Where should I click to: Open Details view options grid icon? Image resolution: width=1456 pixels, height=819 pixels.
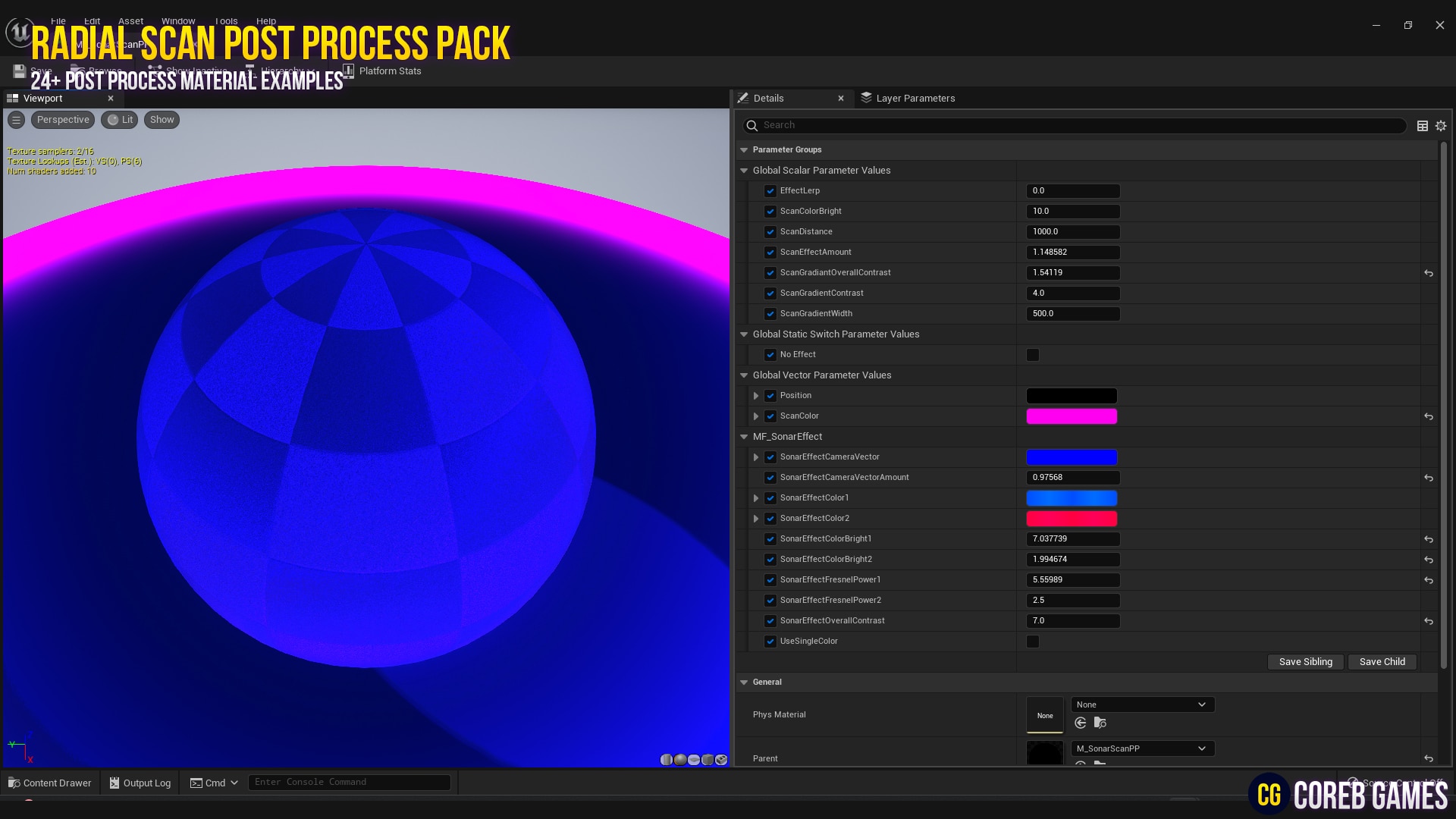pos(1422,126)
